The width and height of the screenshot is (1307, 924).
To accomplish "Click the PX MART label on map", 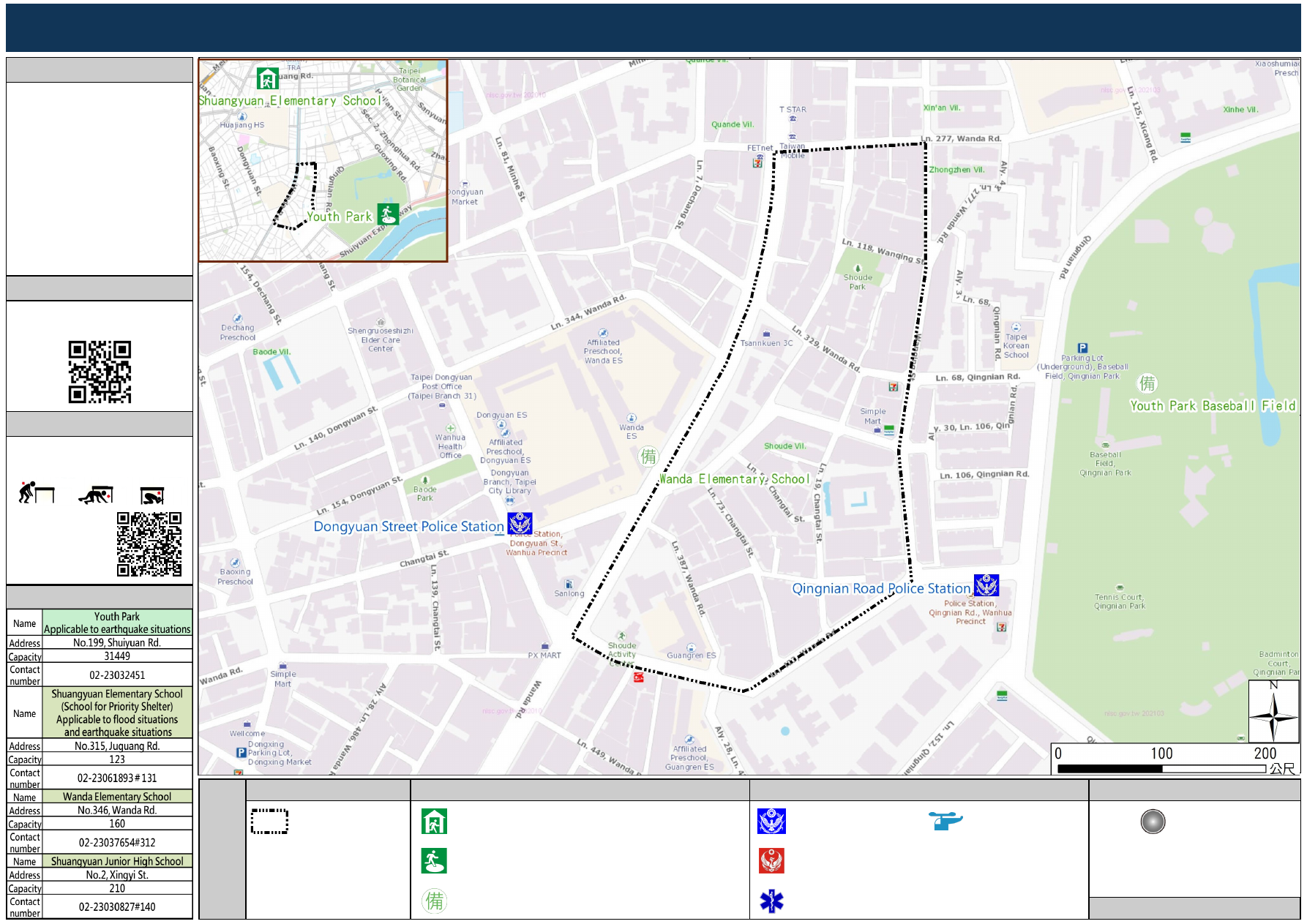I will tap(544, 655).
